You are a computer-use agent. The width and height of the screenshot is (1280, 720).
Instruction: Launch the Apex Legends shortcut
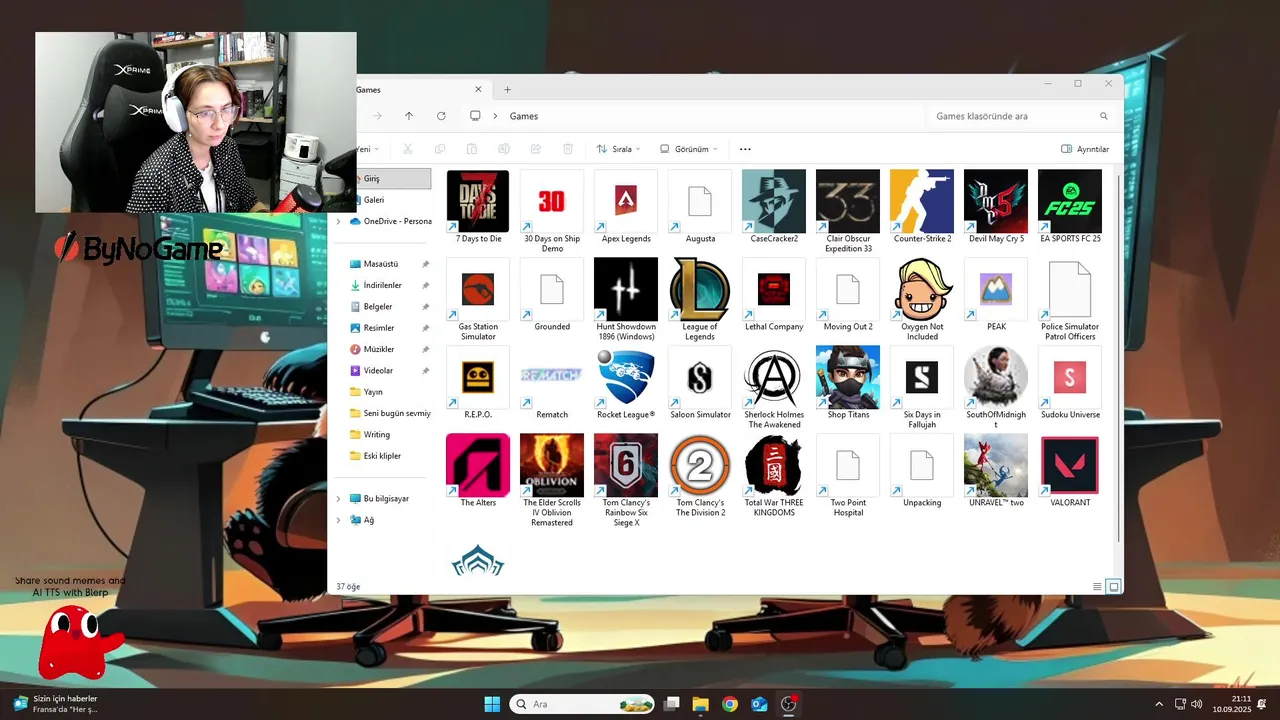[626, 201]
